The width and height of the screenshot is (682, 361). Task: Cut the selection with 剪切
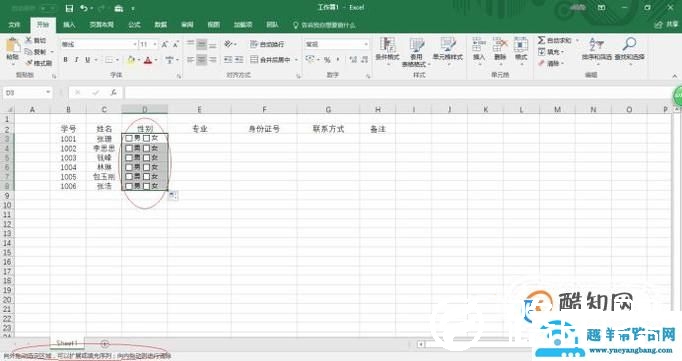pos(36,40)
